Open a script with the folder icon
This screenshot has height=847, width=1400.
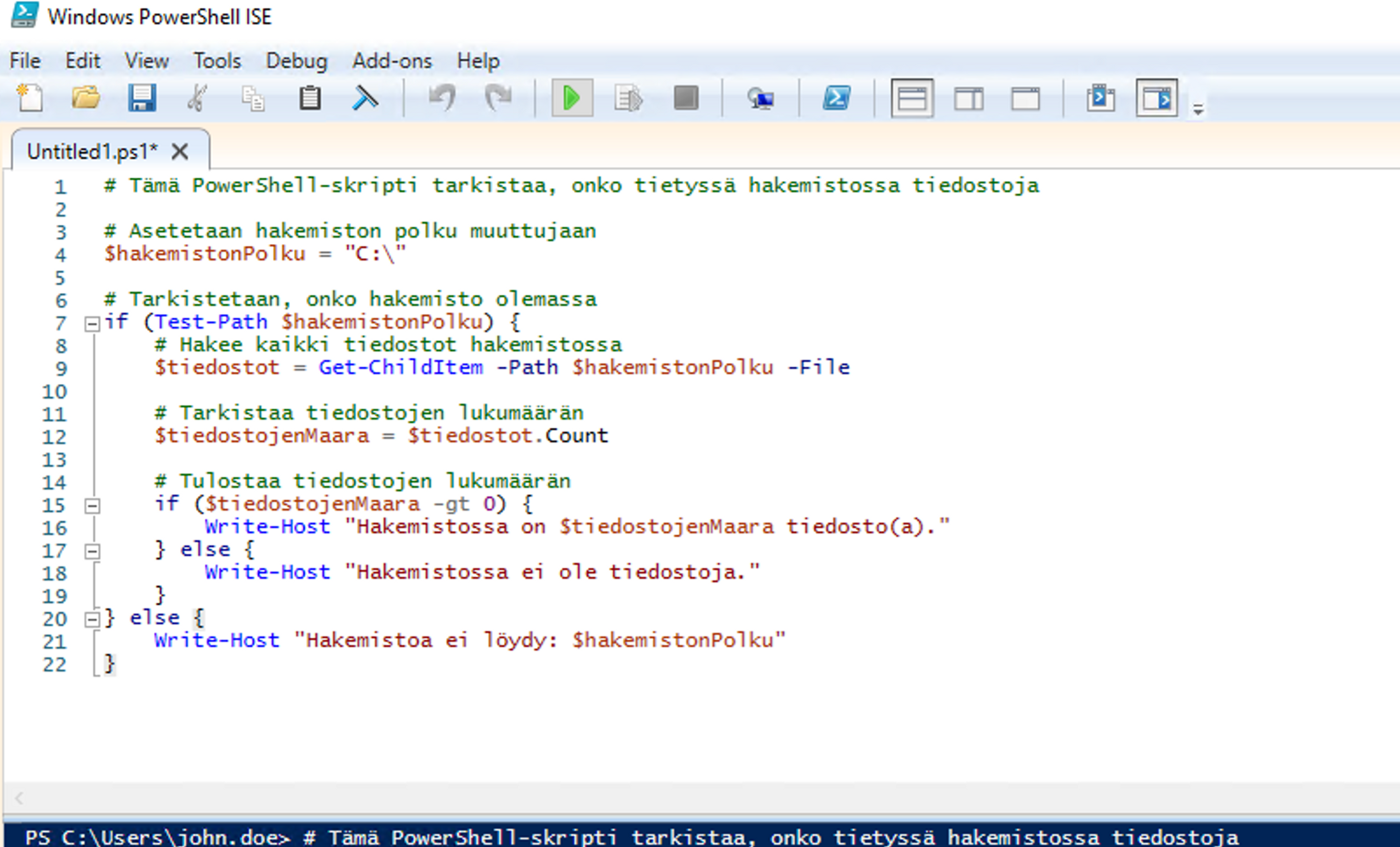coord(86,98)
